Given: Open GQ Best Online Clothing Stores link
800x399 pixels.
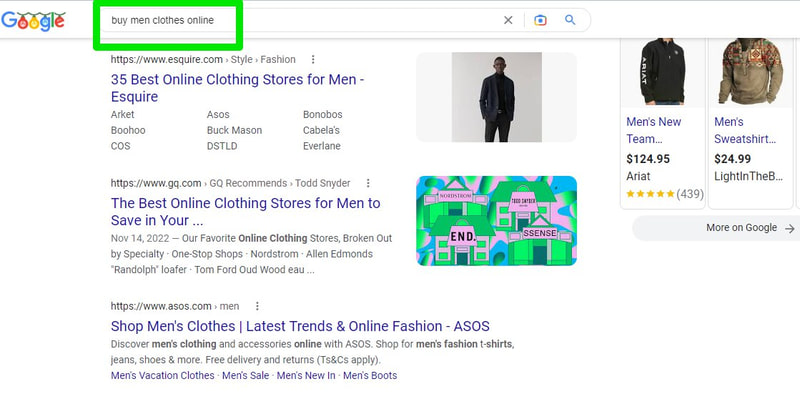Looking at the screenshot, I should tap(245, 211).
